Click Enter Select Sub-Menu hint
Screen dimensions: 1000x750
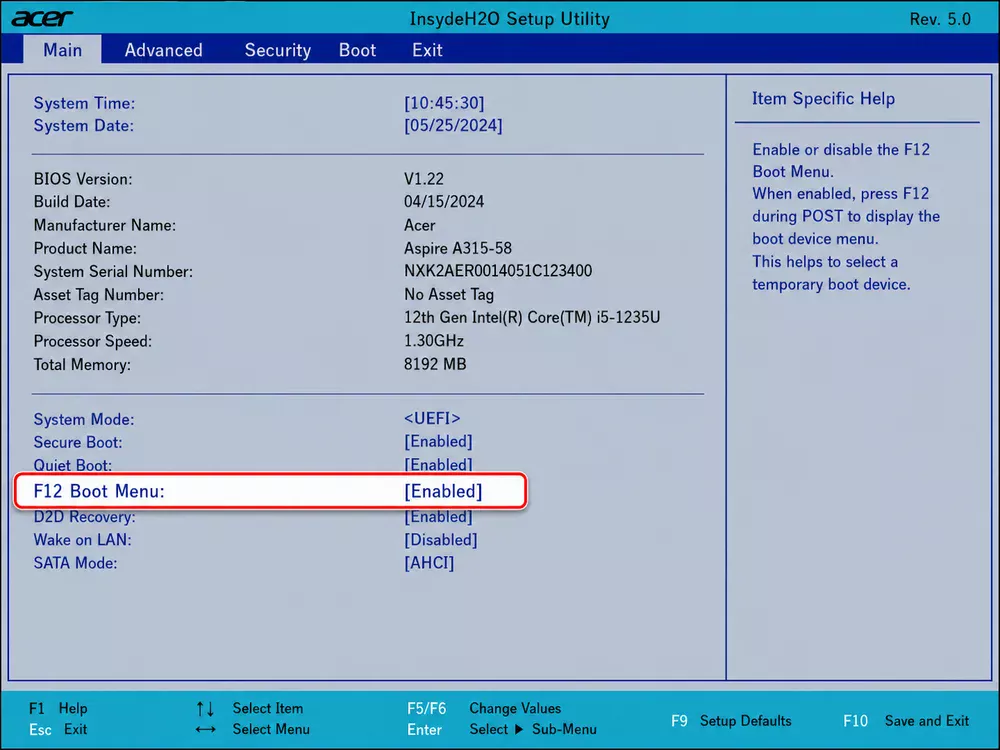(x=502, y=729)
